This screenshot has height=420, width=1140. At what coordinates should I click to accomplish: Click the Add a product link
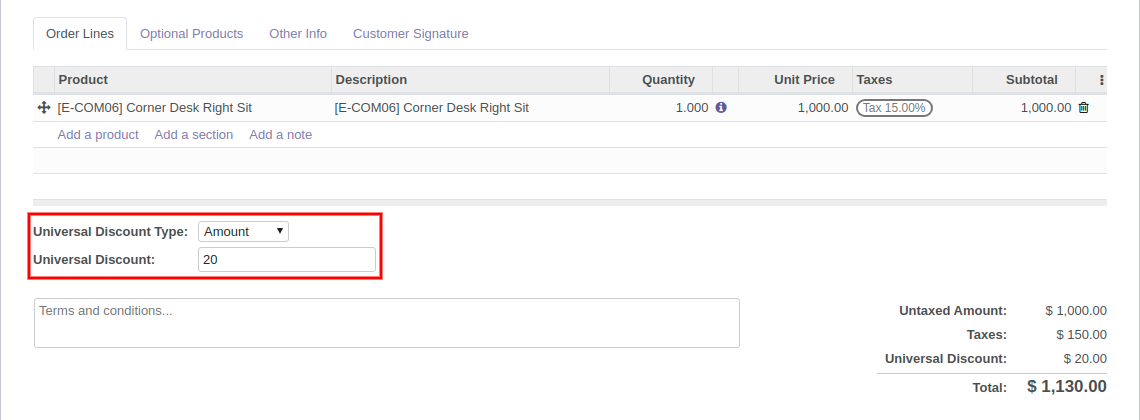[x=98, y=135]
